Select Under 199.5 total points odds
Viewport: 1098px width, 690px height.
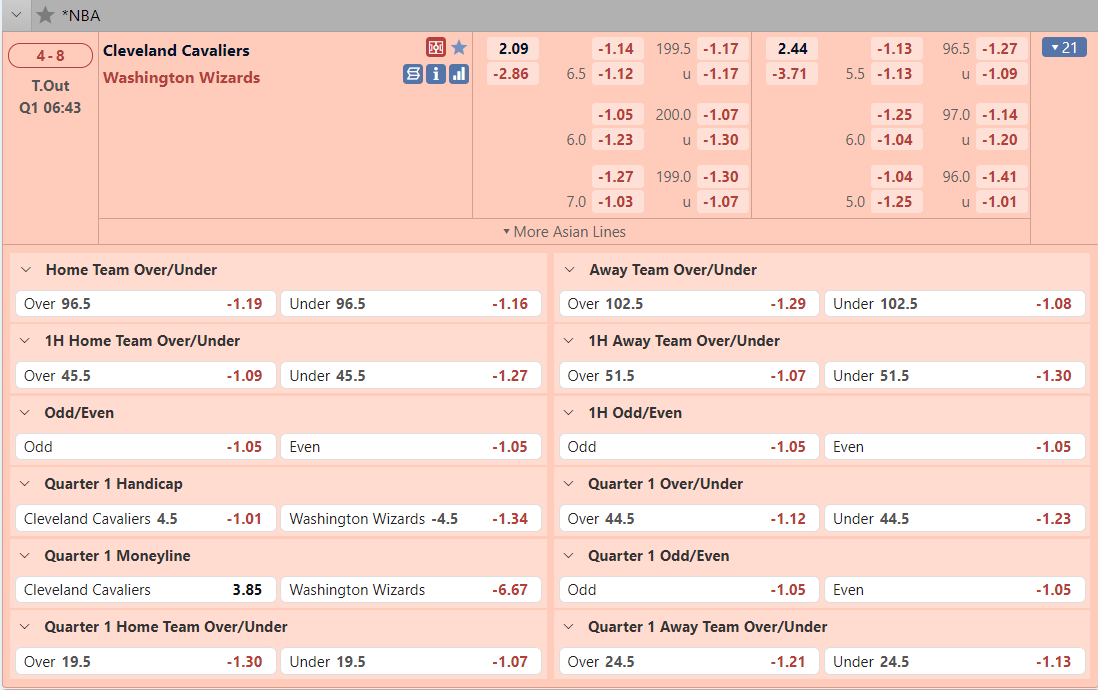(721, 74)
